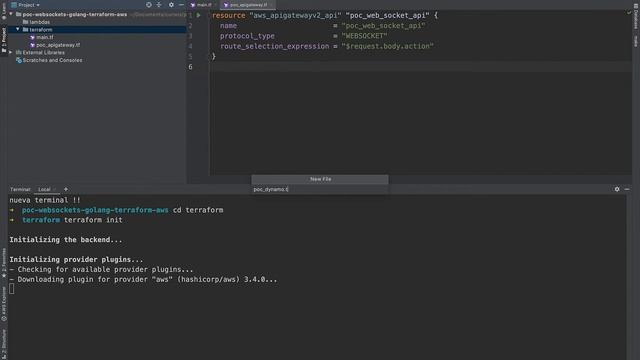Expand External Libraries node
This screenshot has height=360, width=640.
pos(11,52)
